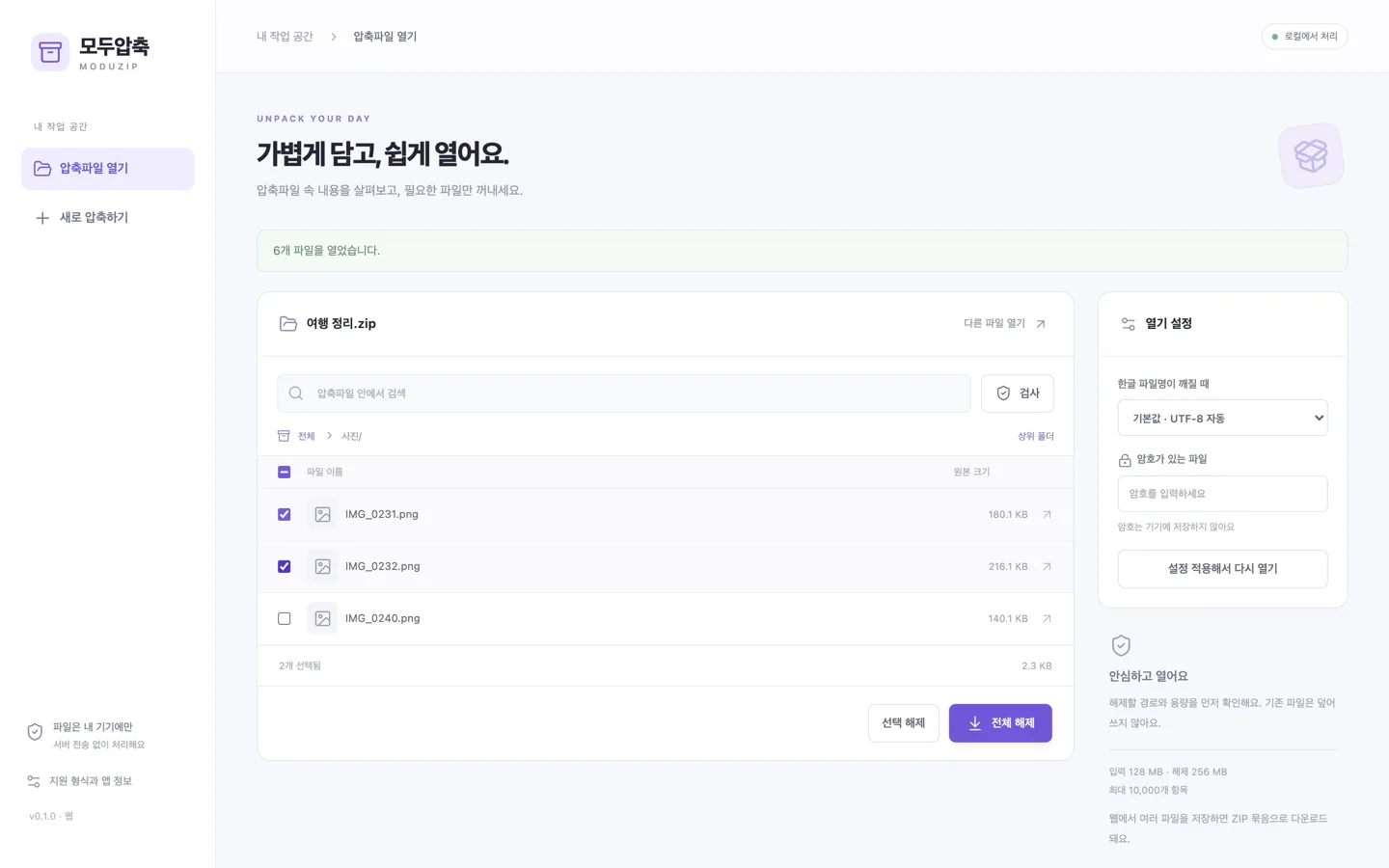The image size is (1389, 868).
Task: Open 새로 압축하기 in the sidebar
Action: coord(108,218)
